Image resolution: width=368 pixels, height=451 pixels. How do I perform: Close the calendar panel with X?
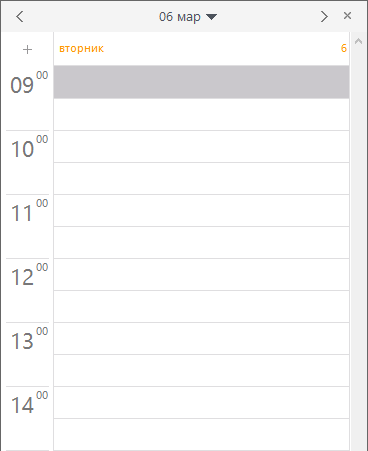347,16
